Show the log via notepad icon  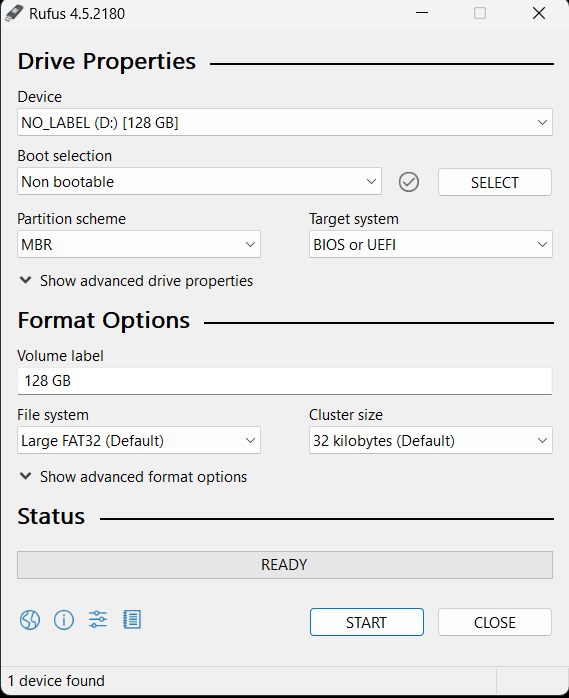(x=132, y=620)
